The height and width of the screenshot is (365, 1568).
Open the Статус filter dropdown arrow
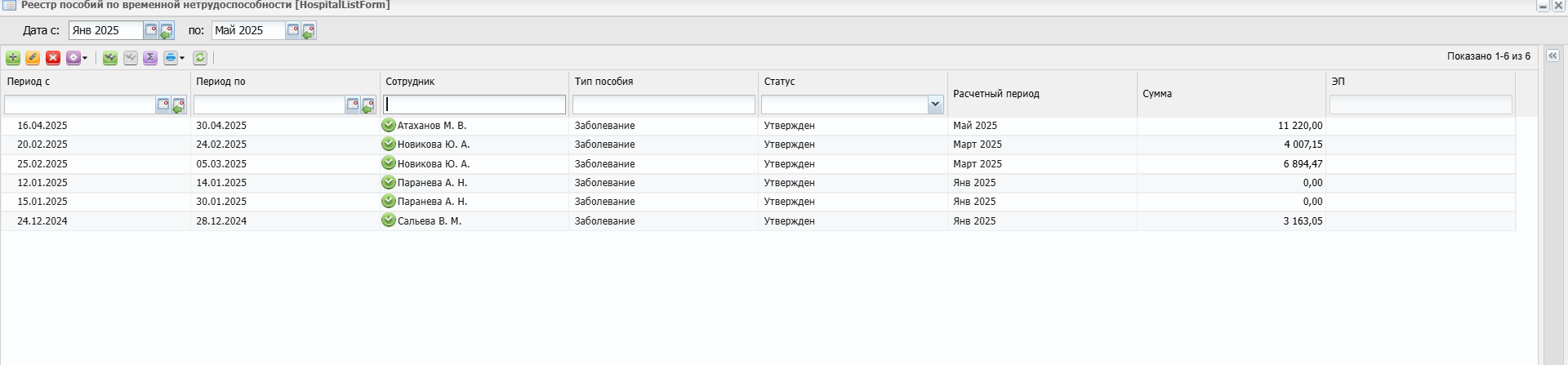(x=936, y=105)
